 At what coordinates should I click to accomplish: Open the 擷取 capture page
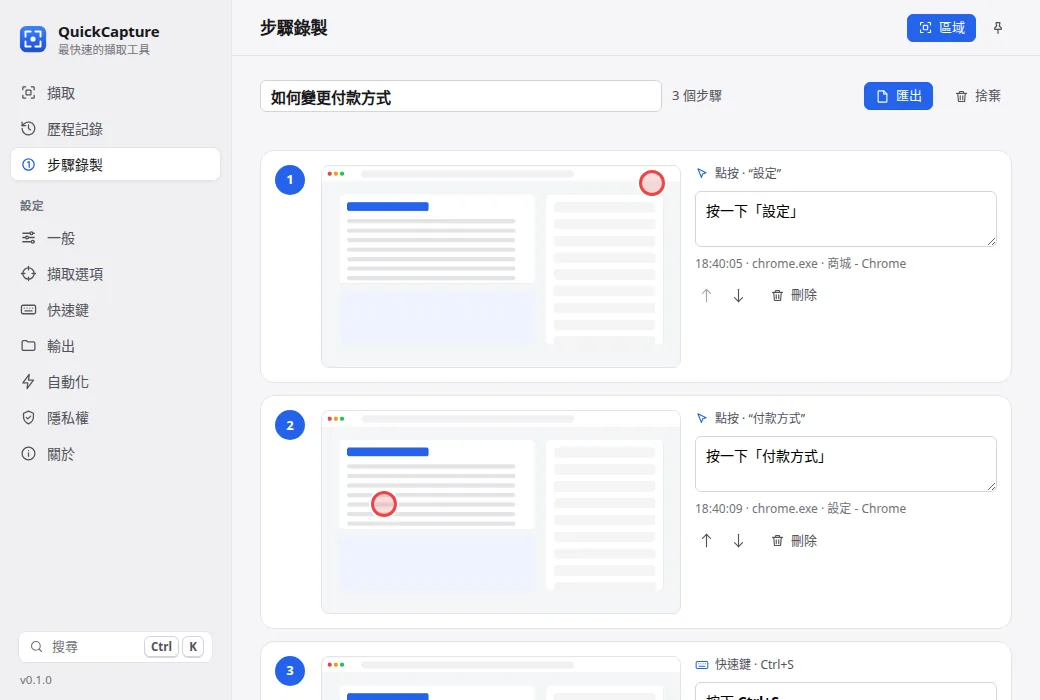tap(115, 93)
